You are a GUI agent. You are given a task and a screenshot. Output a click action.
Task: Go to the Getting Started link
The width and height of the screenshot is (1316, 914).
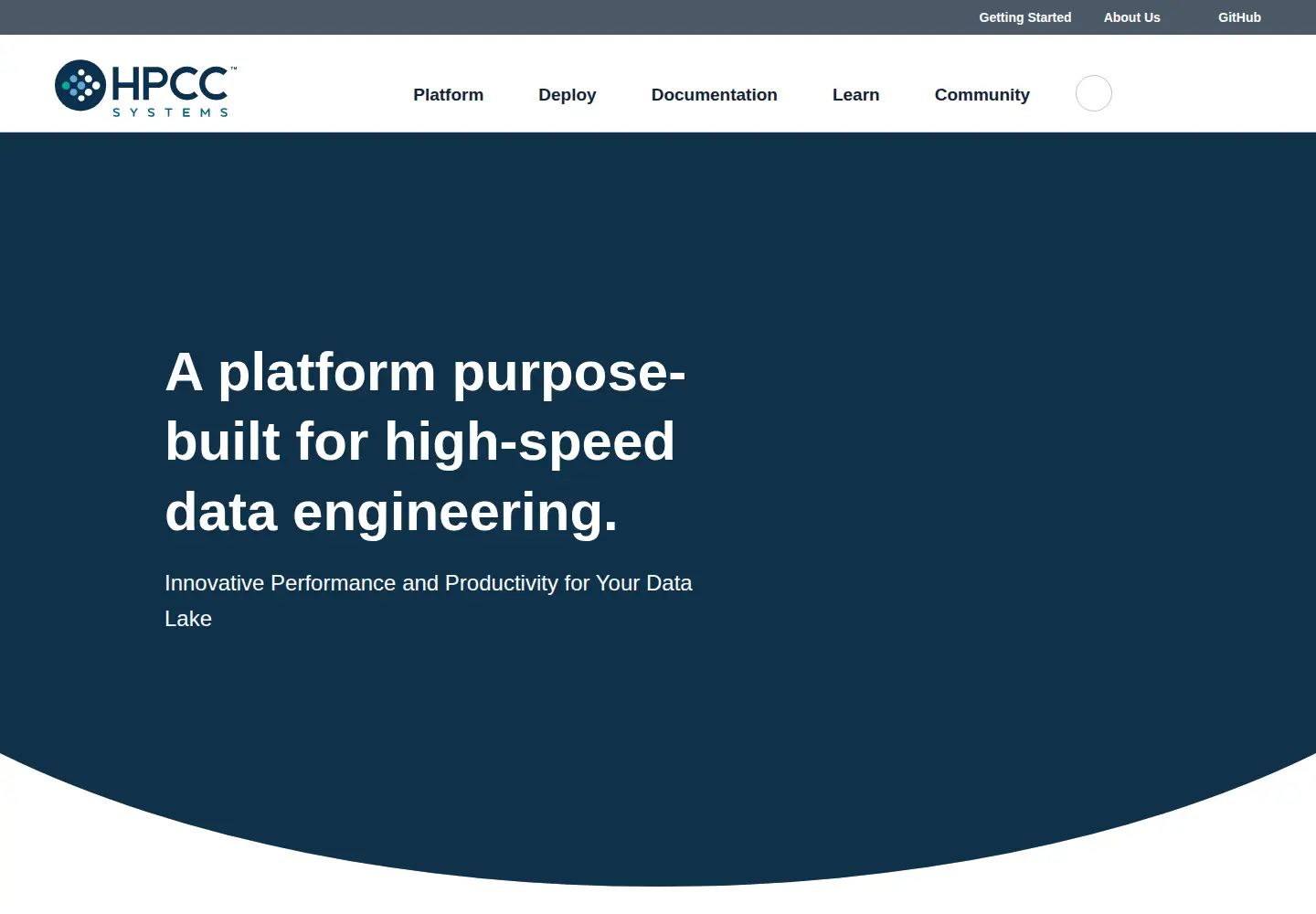(x=1024, y=17)
